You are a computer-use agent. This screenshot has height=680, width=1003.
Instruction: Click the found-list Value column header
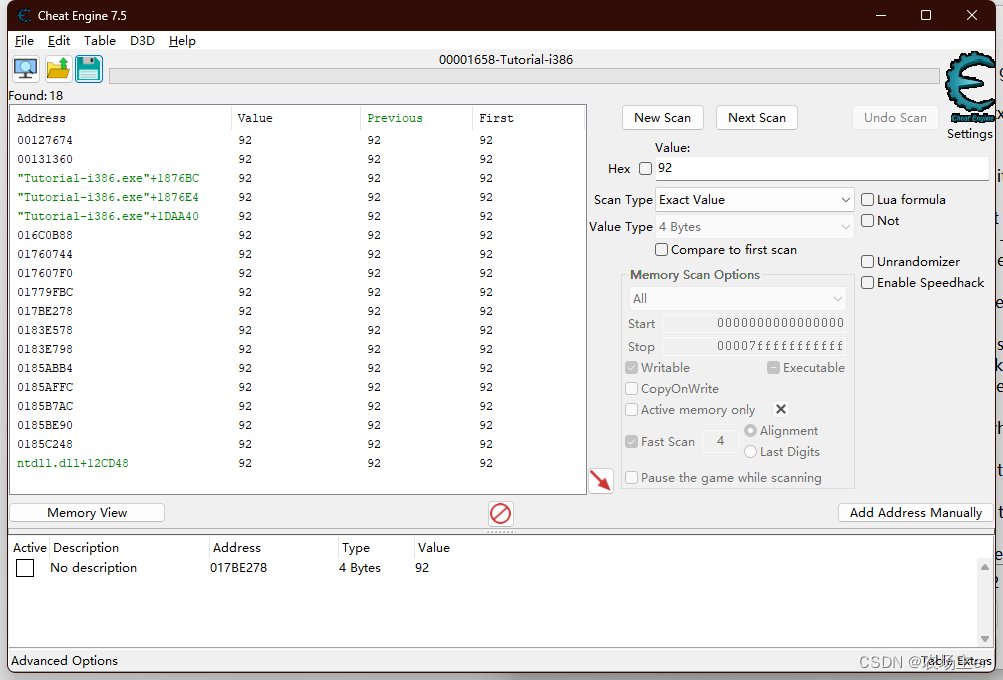[x=296, y=118]
